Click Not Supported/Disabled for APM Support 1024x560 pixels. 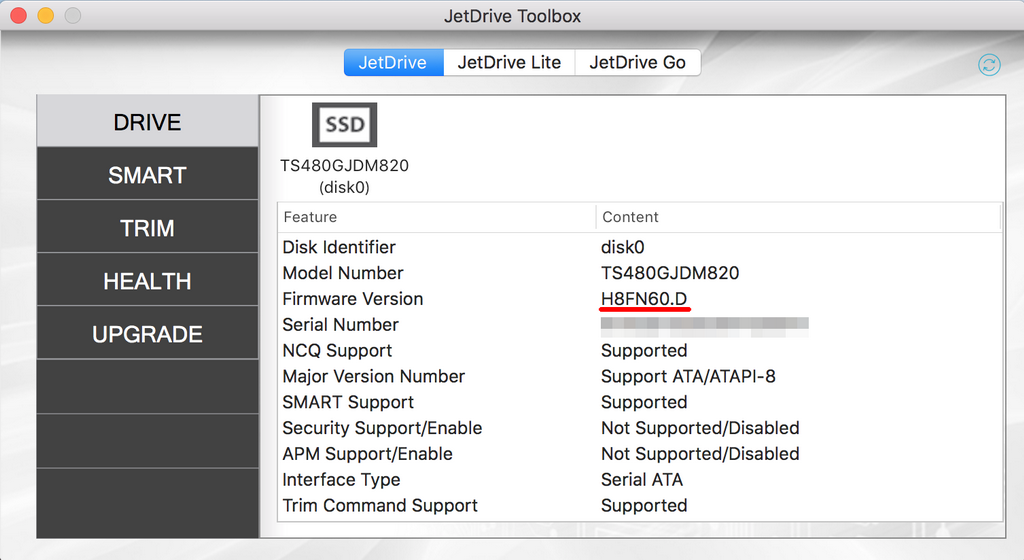tap(700, 454)
